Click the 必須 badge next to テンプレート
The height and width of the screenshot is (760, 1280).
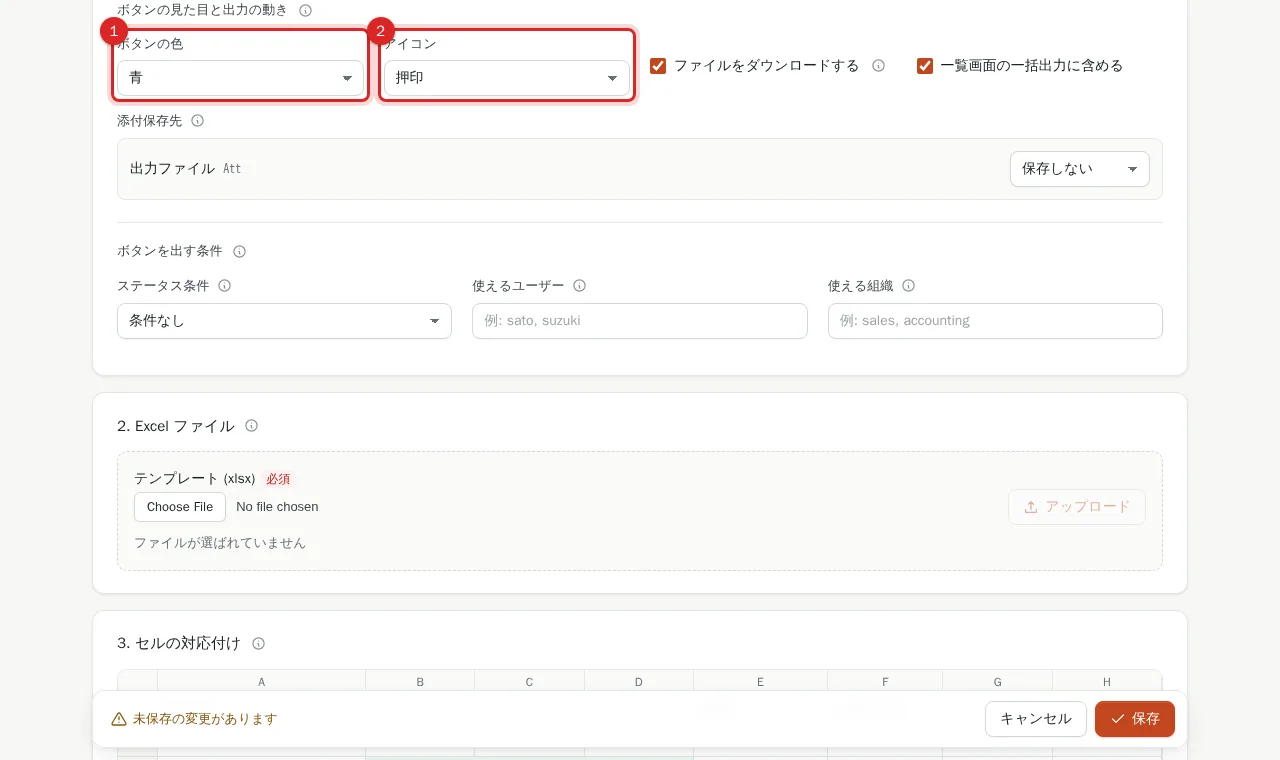(x=278, y=479)
